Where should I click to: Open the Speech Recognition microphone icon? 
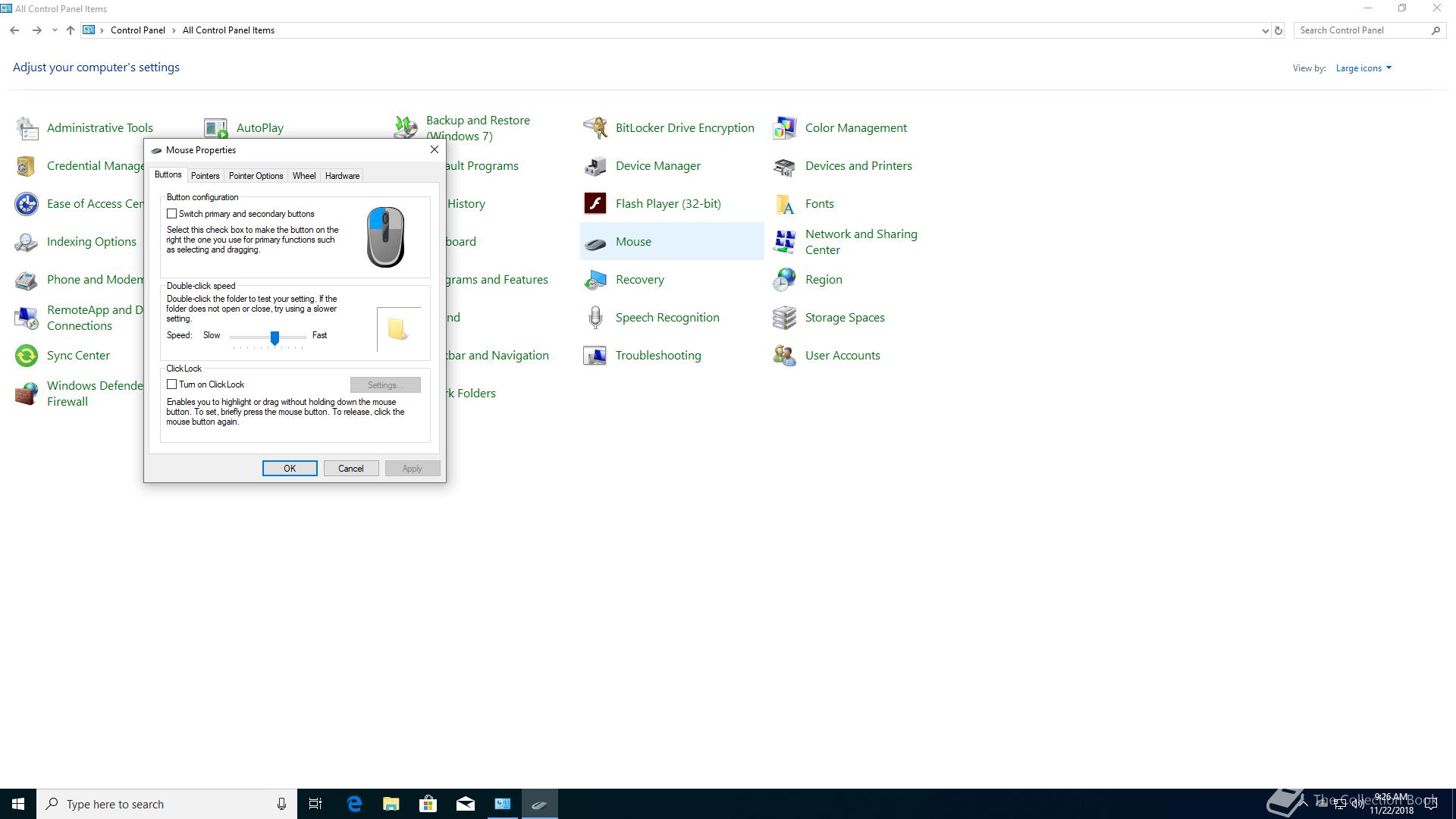click(x=595, y=318)
